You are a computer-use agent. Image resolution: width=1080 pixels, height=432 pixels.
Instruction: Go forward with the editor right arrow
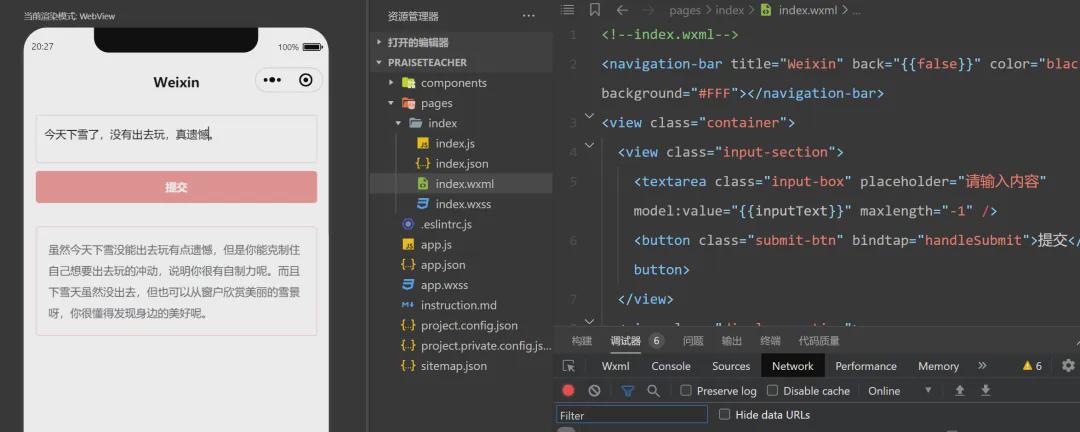(x=647, y=10)
